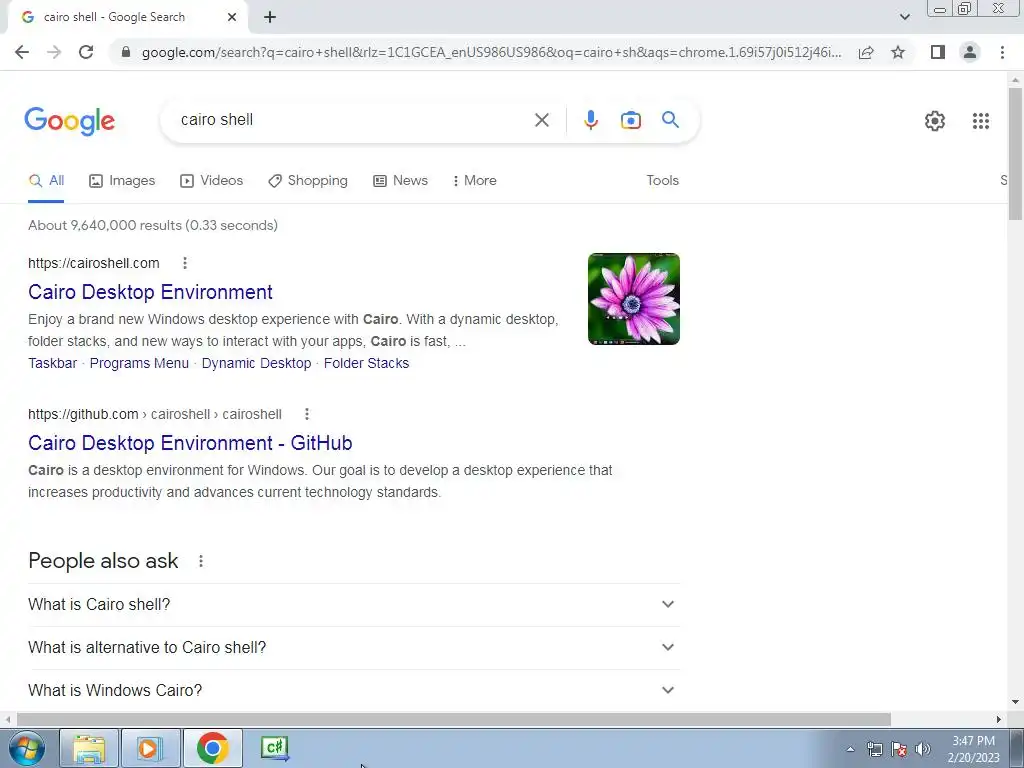Open Google quick settings gear

pyautogui.click(x=935, y=121)
